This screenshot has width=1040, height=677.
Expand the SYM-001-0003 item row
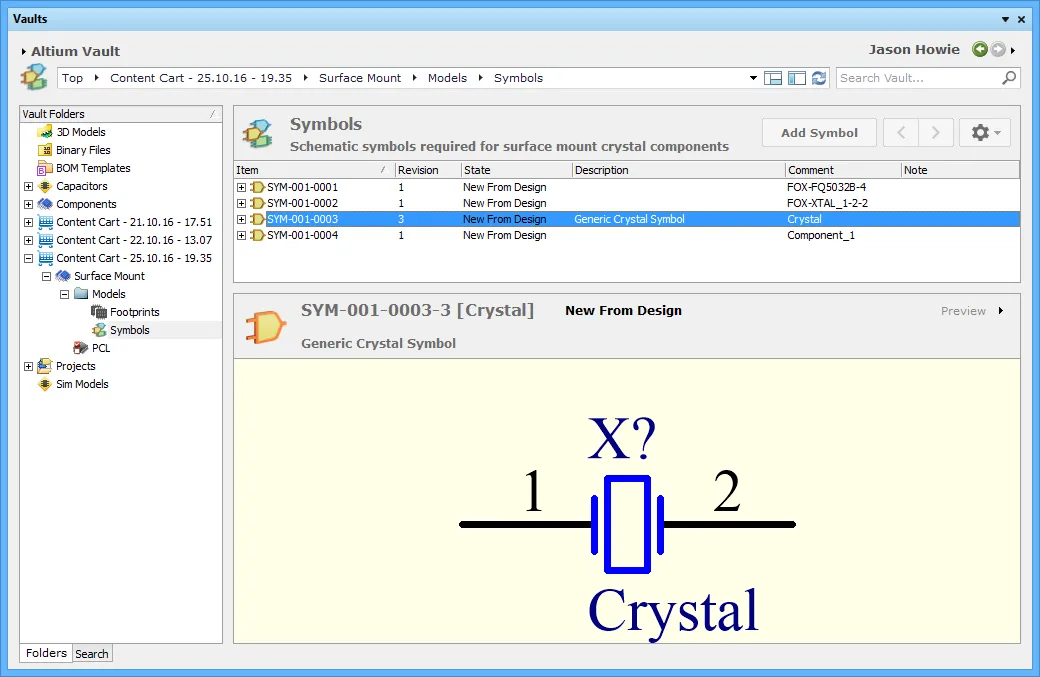point(241,219)
